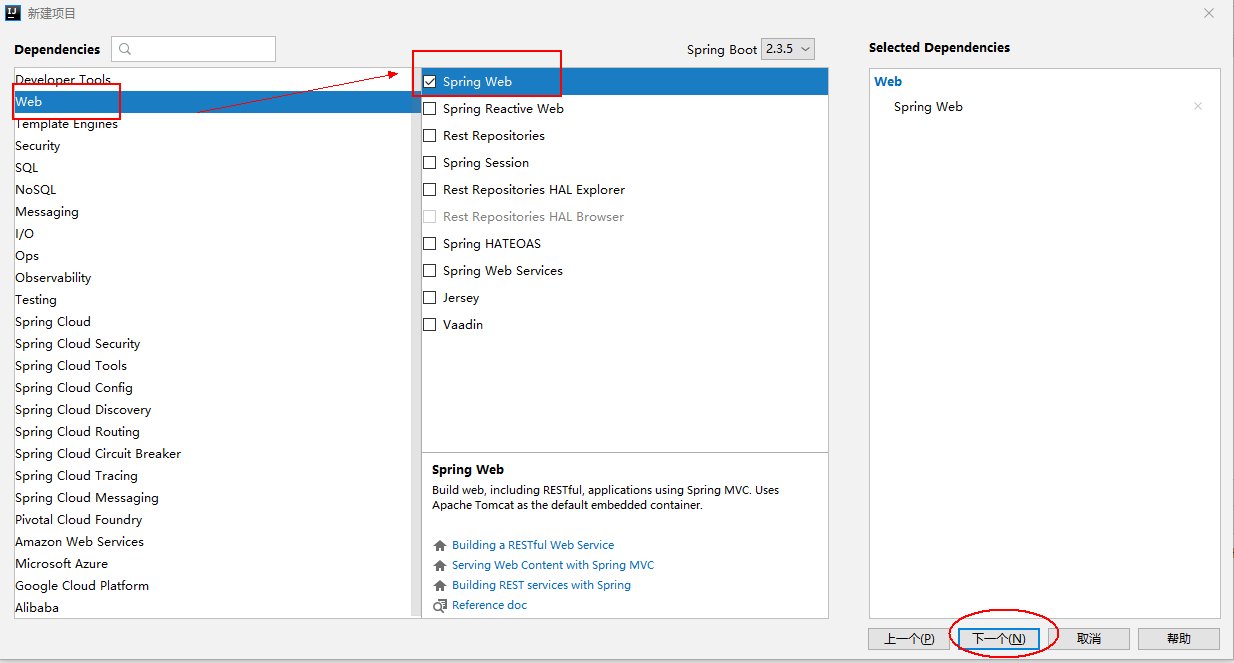This screenshot has height=663, width=1234.
Task: Open Building a RESTful Web Service link
Action: [x=533, y=546]
